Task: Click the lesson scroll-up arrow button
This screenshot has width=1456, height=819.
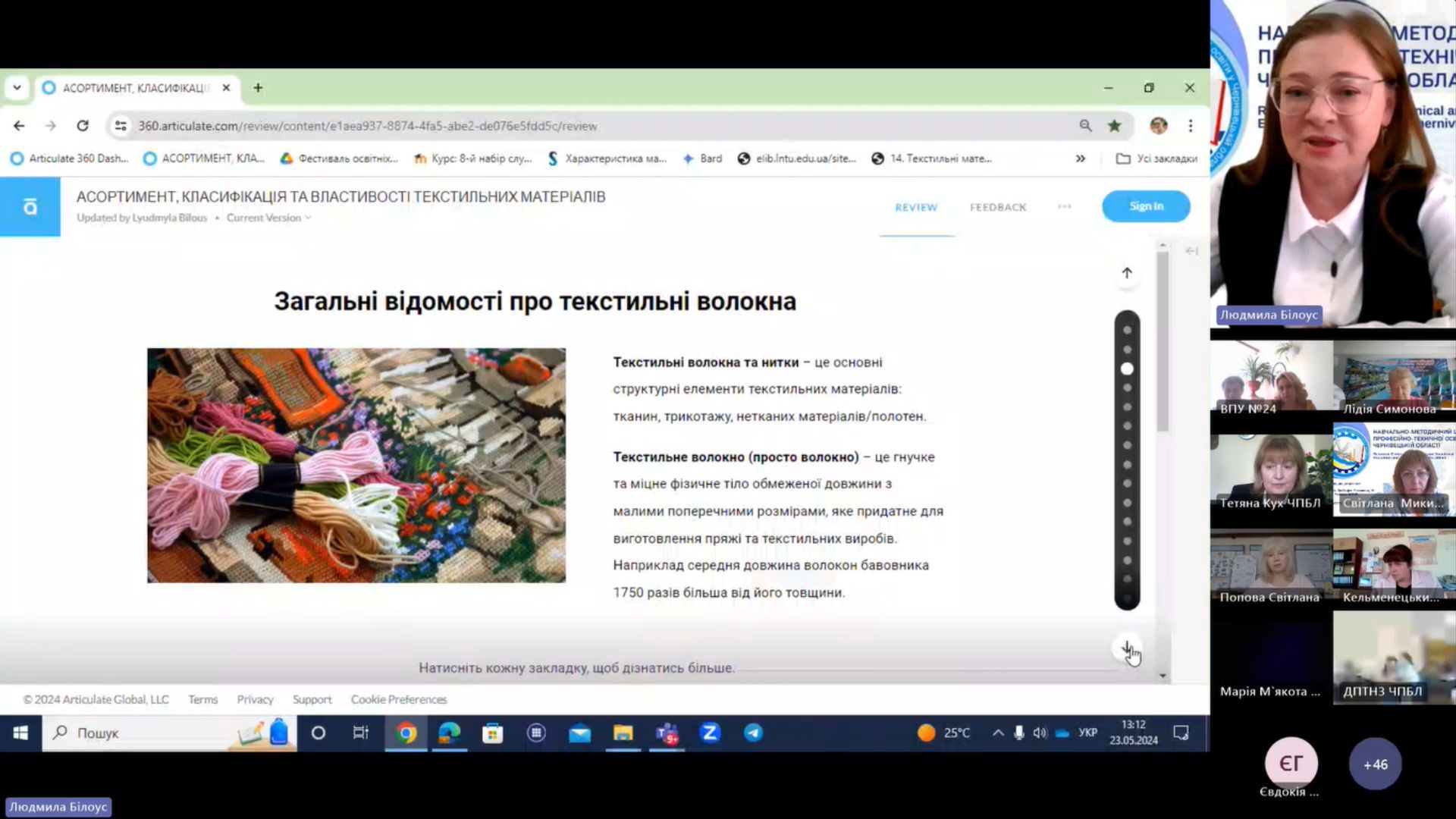Action: point(1127,273)
